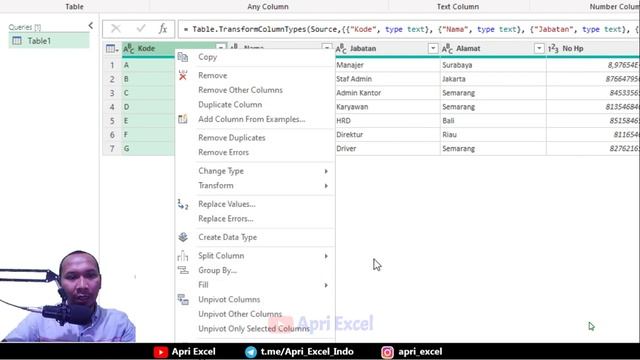Open the Nama column filter dropdown

327,48
